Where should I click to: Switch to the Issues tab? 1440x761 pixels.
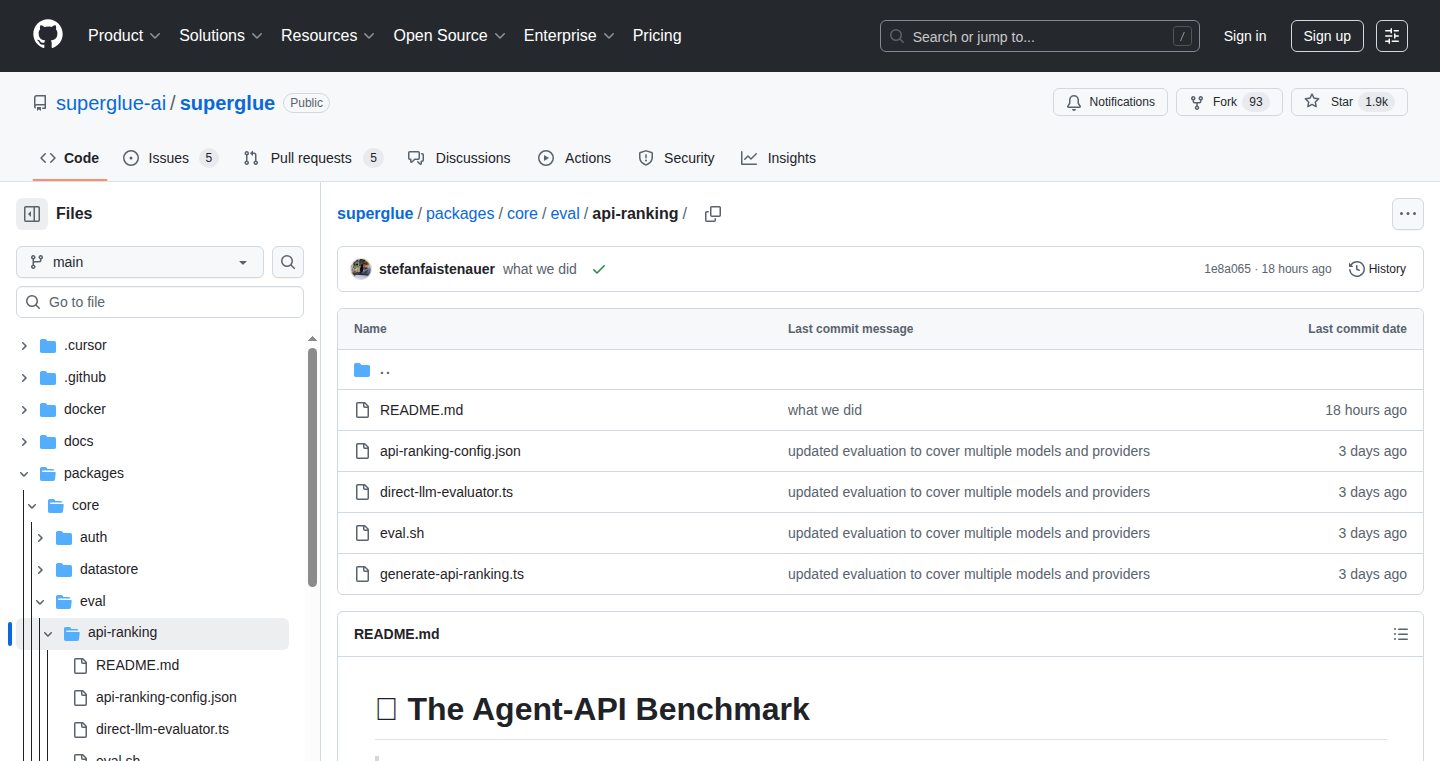click(170, 158)
